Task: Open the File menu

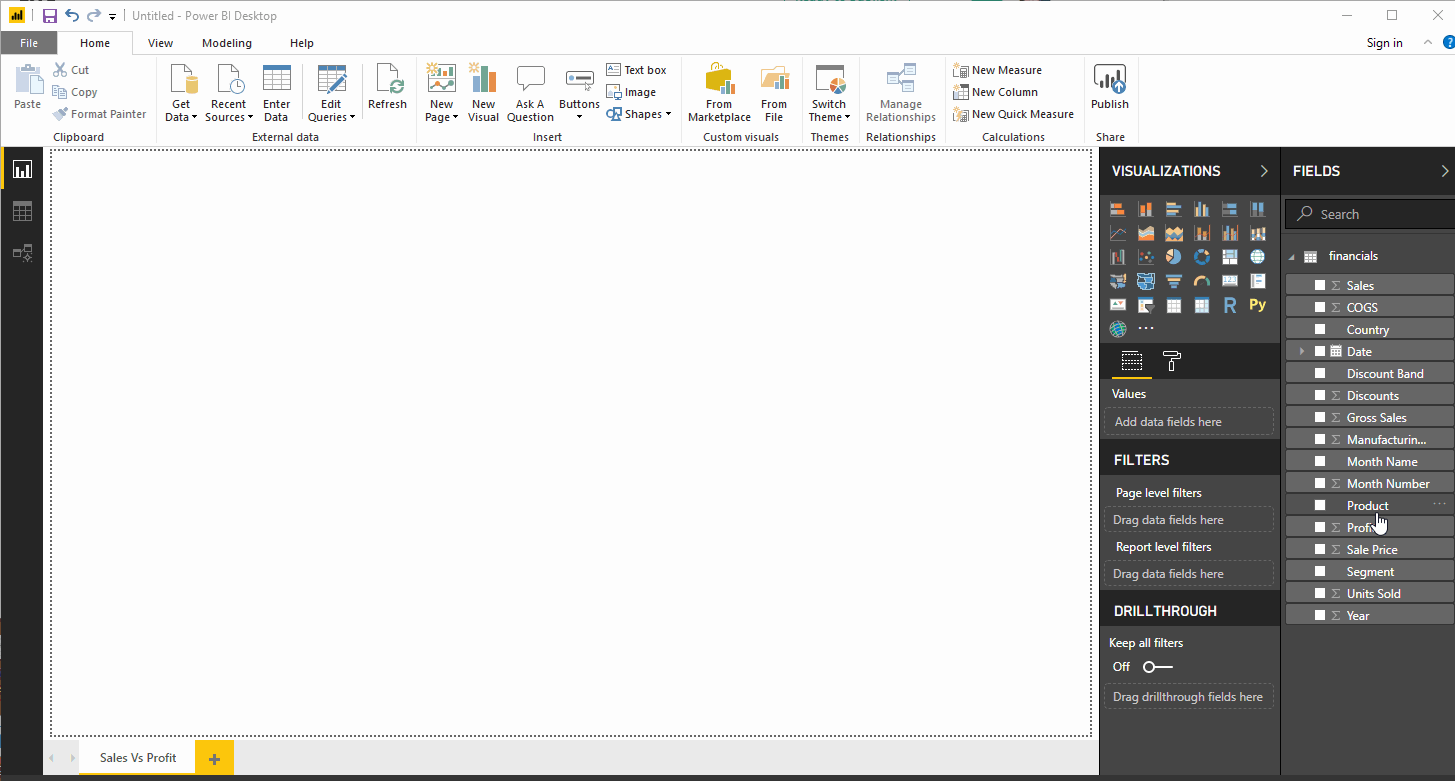Action: [29, 43]
